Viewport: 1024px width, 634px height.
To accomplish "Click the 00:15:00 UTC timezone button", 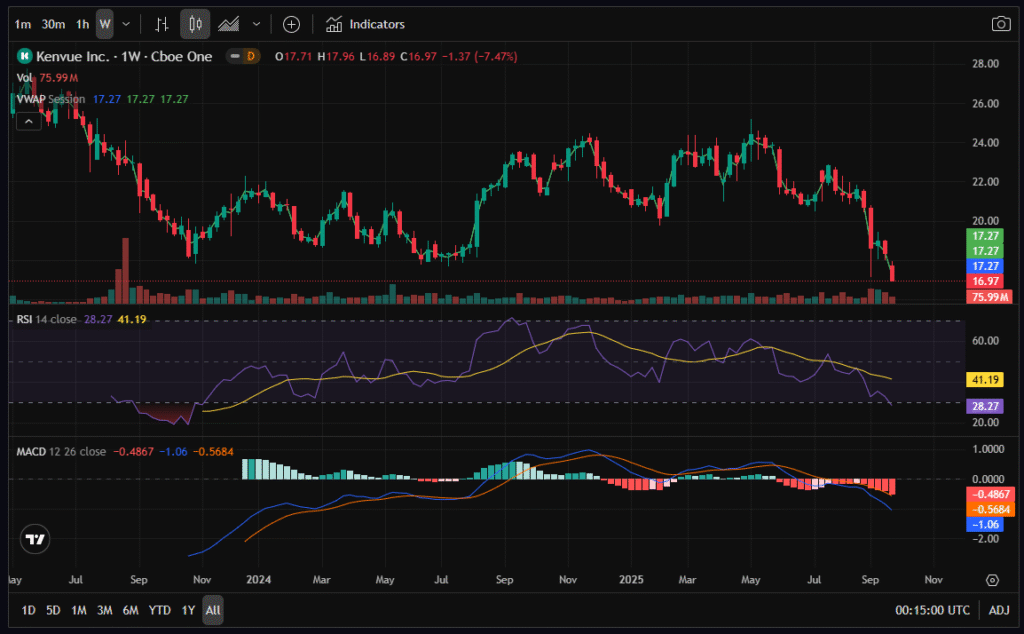I will click(931, 610).
